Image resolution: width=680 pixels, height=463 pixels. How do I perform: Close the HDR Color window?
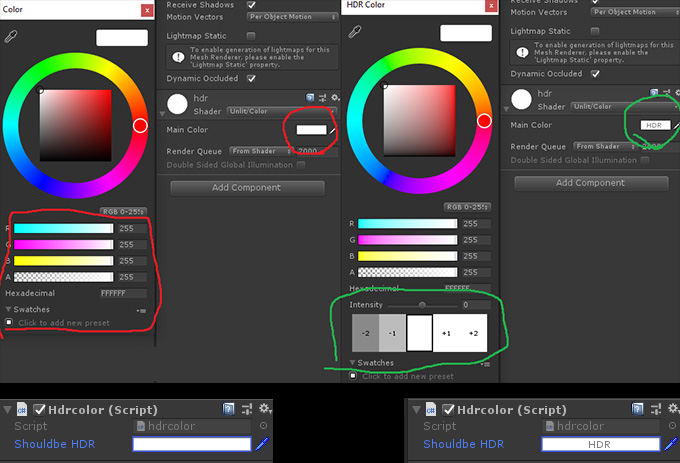click(x=491, y=6)
